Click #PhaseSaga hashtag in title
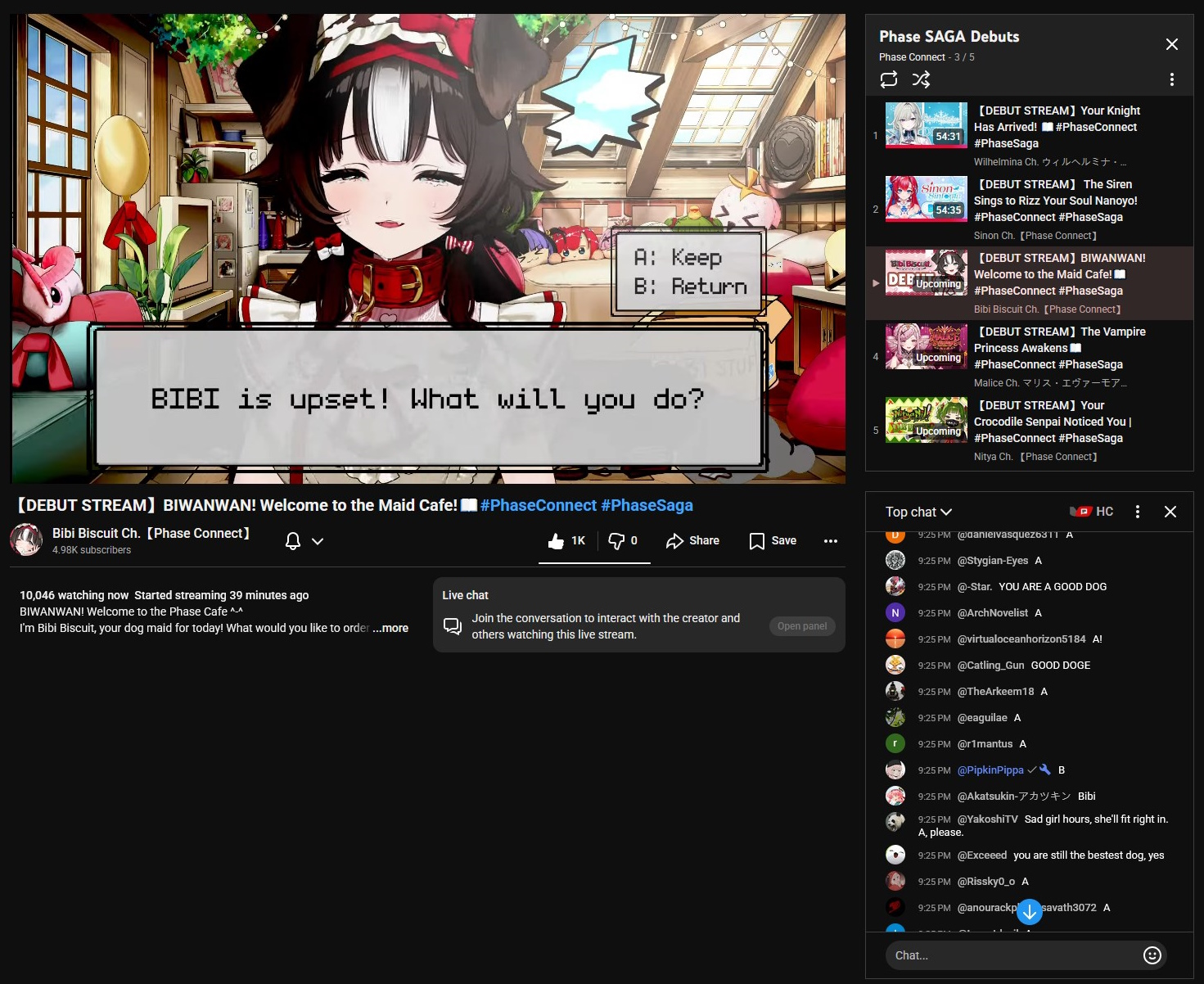The height and width of the screenshot is (984, 1204). pyautogui.click(x=647, y=505)
